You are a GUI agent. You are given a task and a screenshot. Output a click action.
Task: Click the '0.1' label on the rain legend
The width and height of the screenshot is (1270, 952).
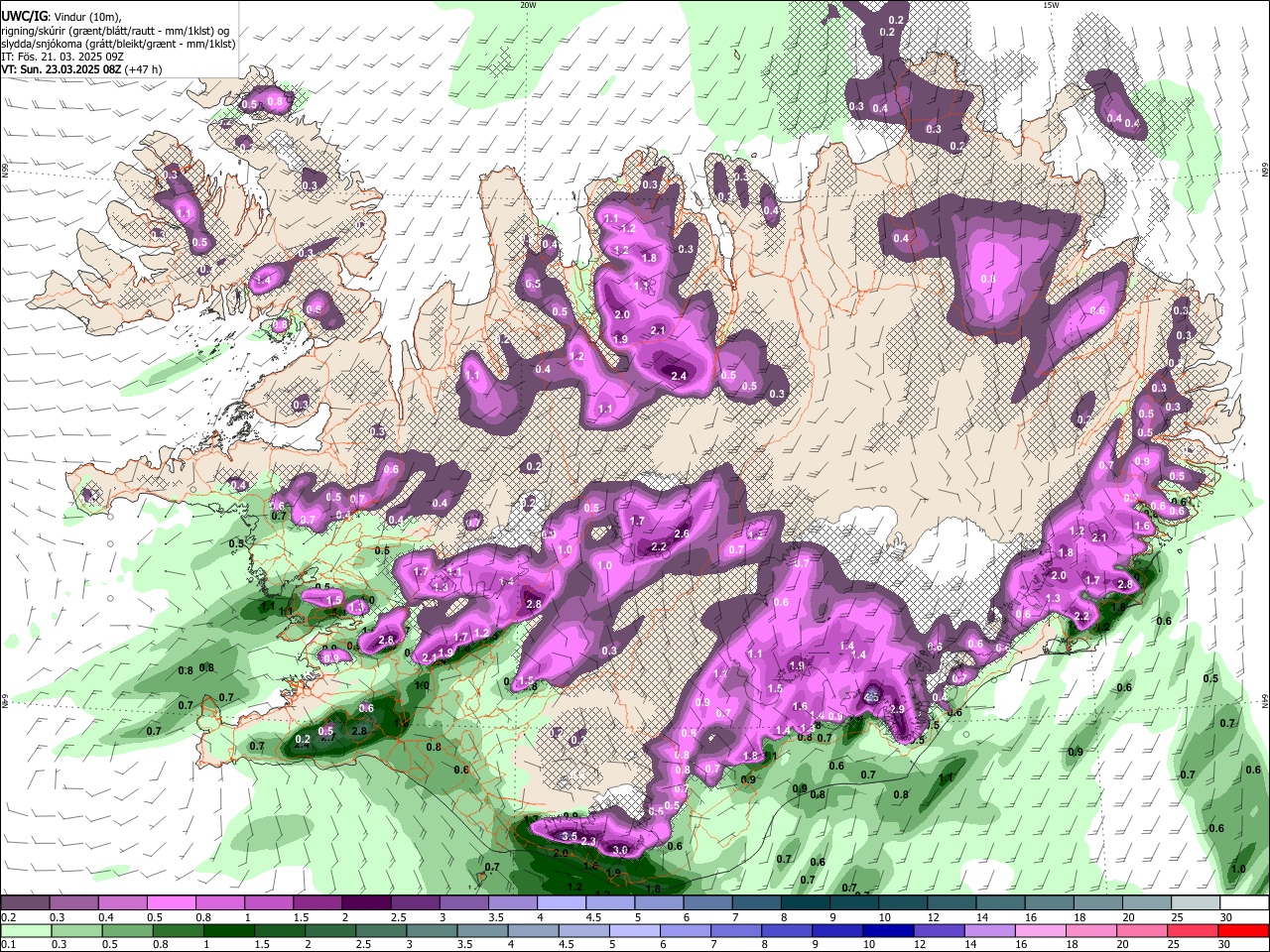coord(8,945)
